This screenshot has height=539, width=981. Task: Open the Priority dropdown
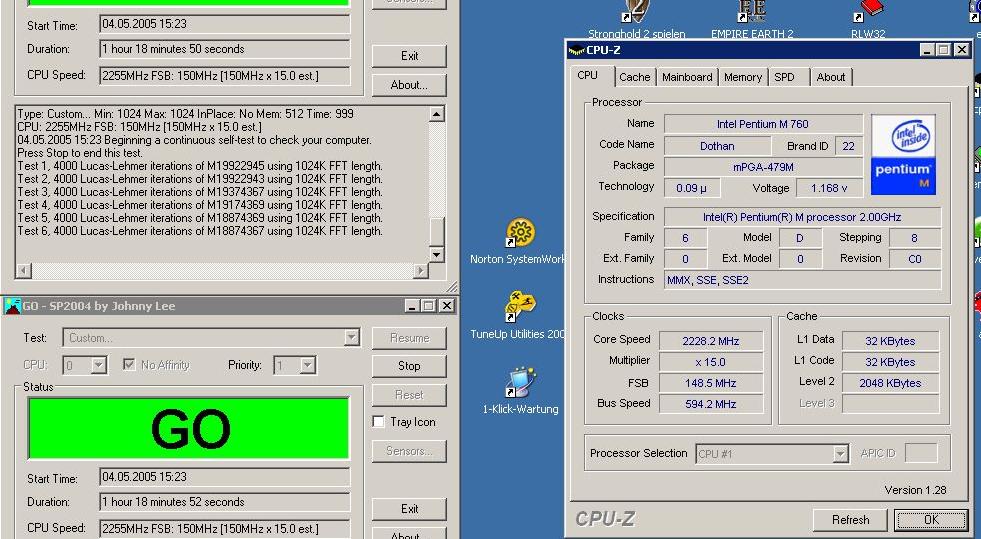tap(307, 365)
